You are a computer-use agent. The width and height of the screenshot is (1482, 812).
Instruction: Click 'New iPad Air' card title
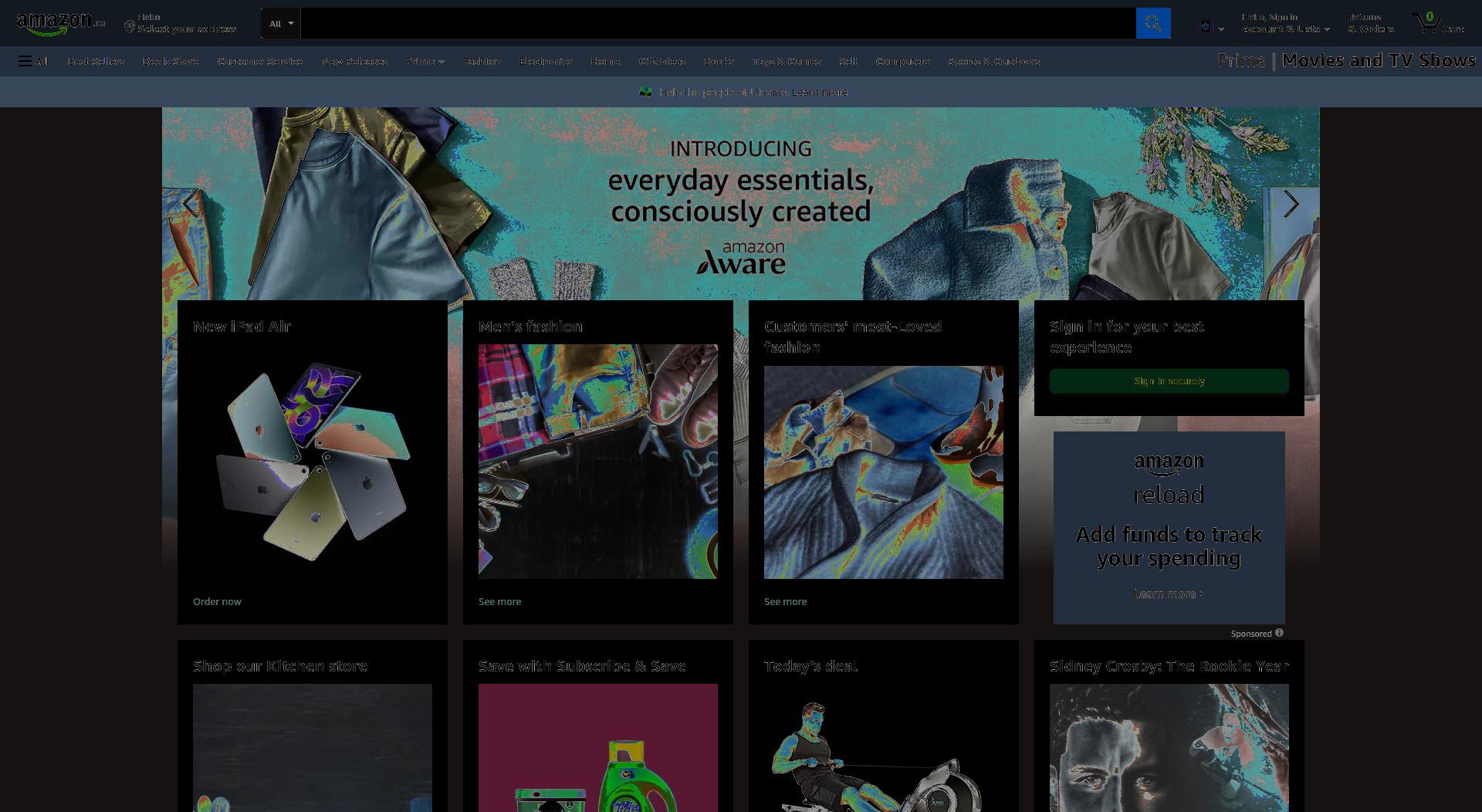[242, 326]
